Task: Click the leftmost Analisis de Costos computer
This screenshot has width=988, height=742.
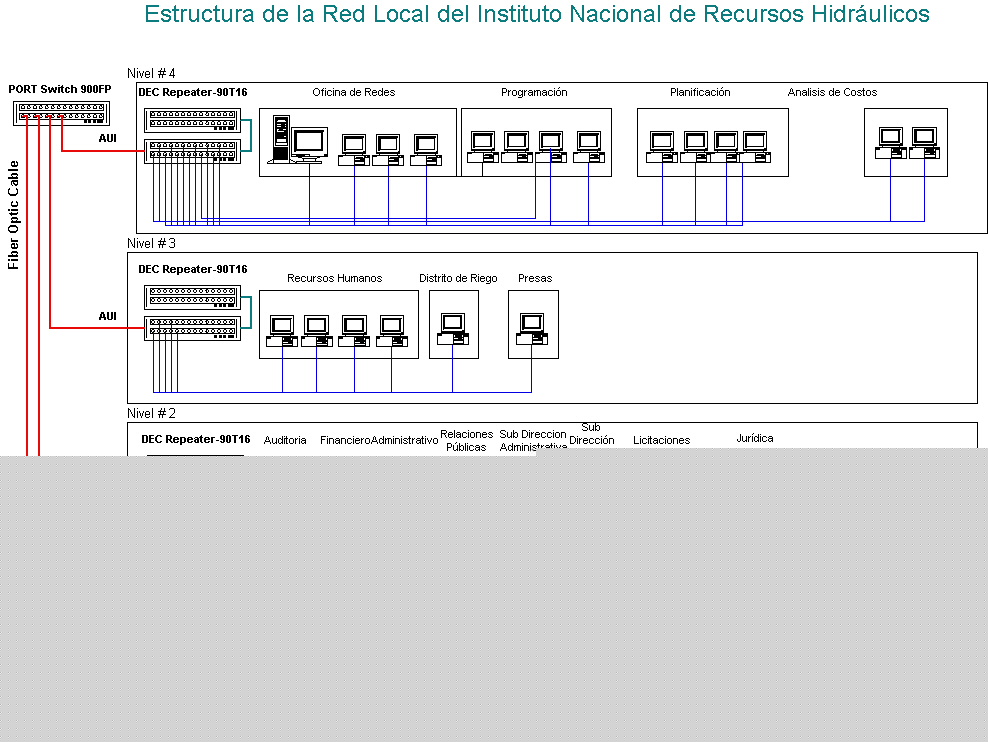Action: click(889, 143)
